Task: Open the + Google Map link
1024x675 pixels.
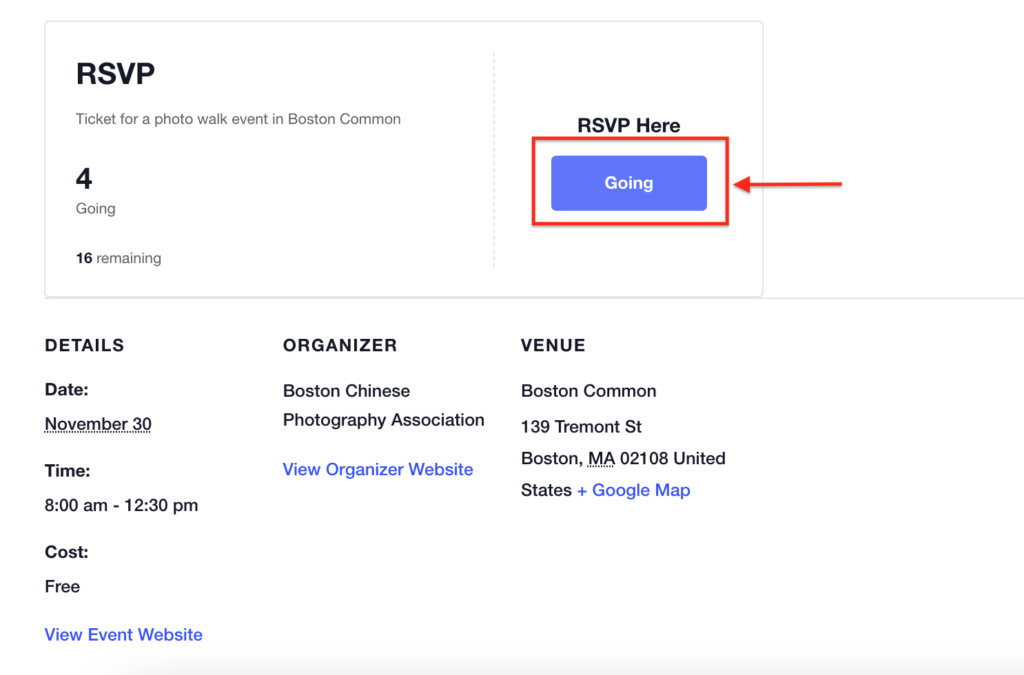Action: [x=633, y=490]
